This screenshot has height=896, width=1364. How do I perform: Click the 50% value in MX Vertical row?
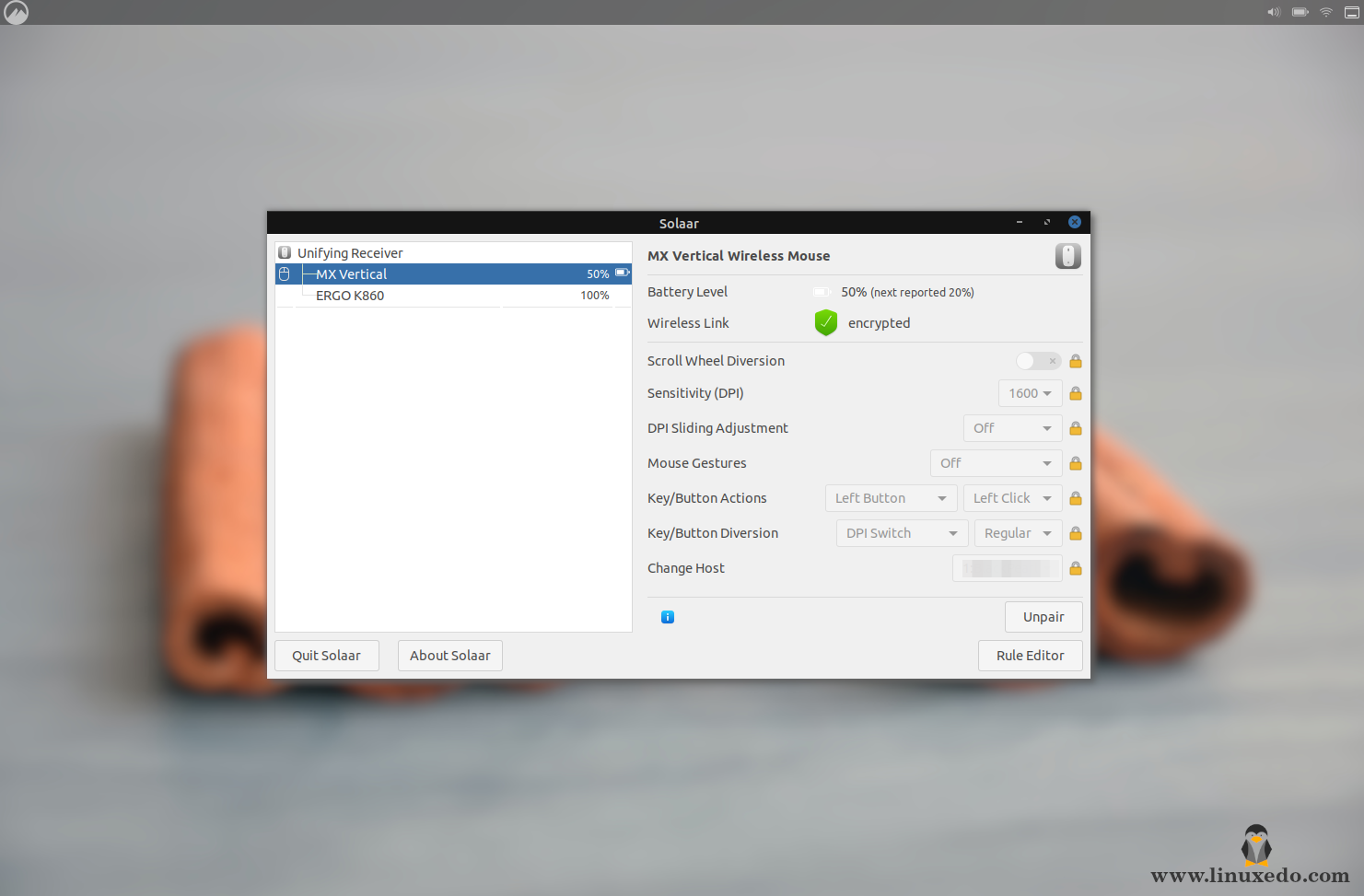click(x=598, y=274)
